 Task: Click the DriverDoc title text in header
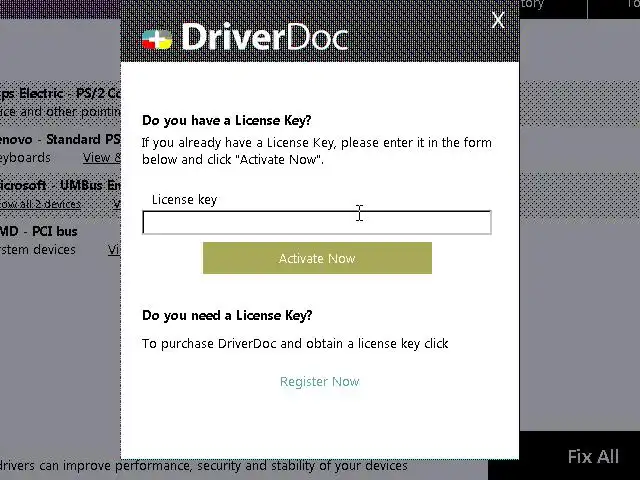click(x=264, y=37)
